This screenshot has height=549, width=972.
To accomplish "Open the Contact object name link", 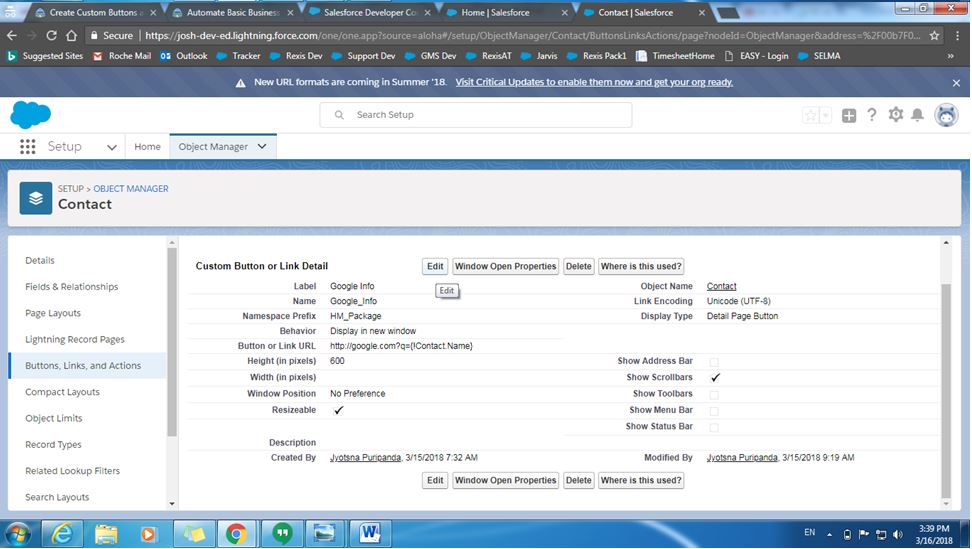I will pyautogui.click(x=721, y=286).
